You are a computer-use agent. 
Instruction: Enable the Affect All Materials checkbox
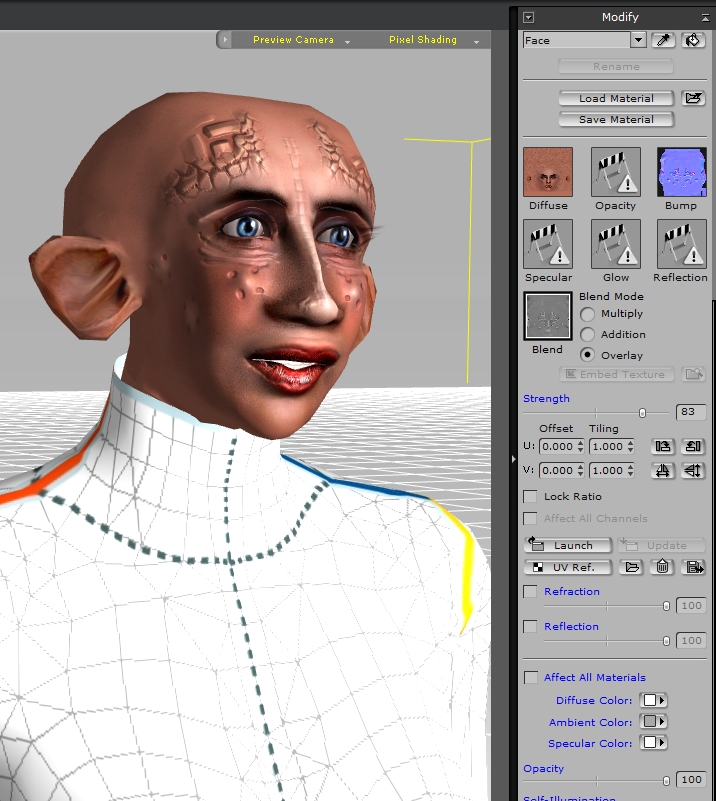531,677
